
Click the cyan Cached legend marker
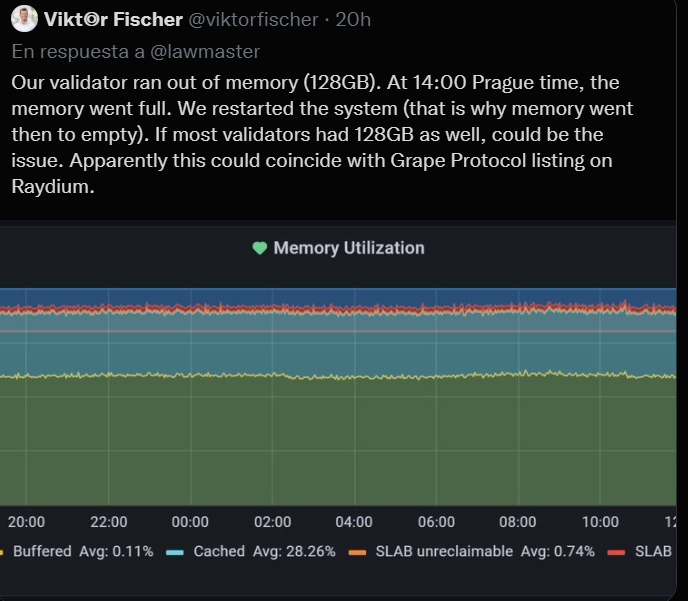[174, 551]
